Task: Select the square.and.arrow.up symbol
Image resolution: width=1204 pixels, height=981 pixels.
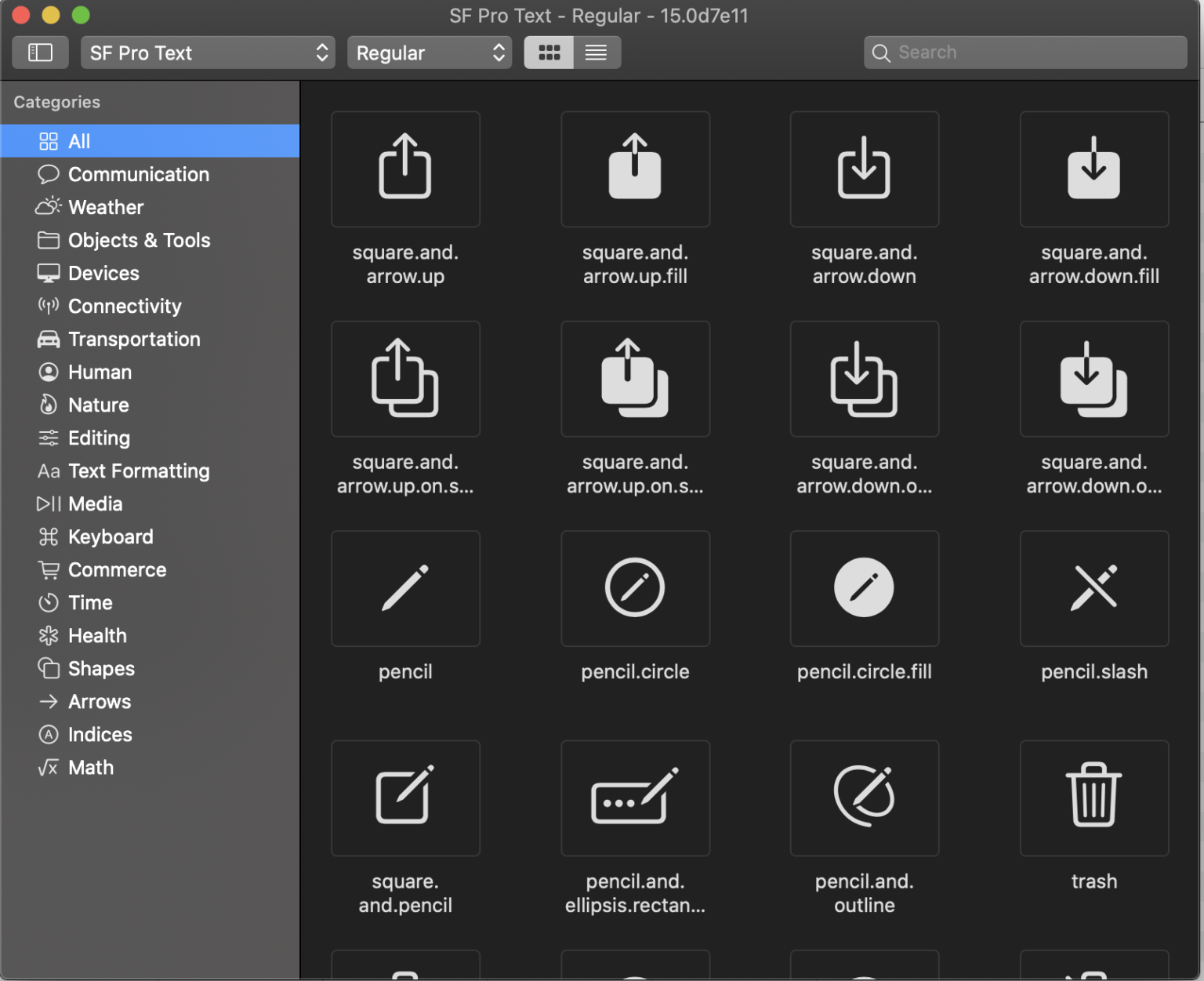Action: [405, 169]
